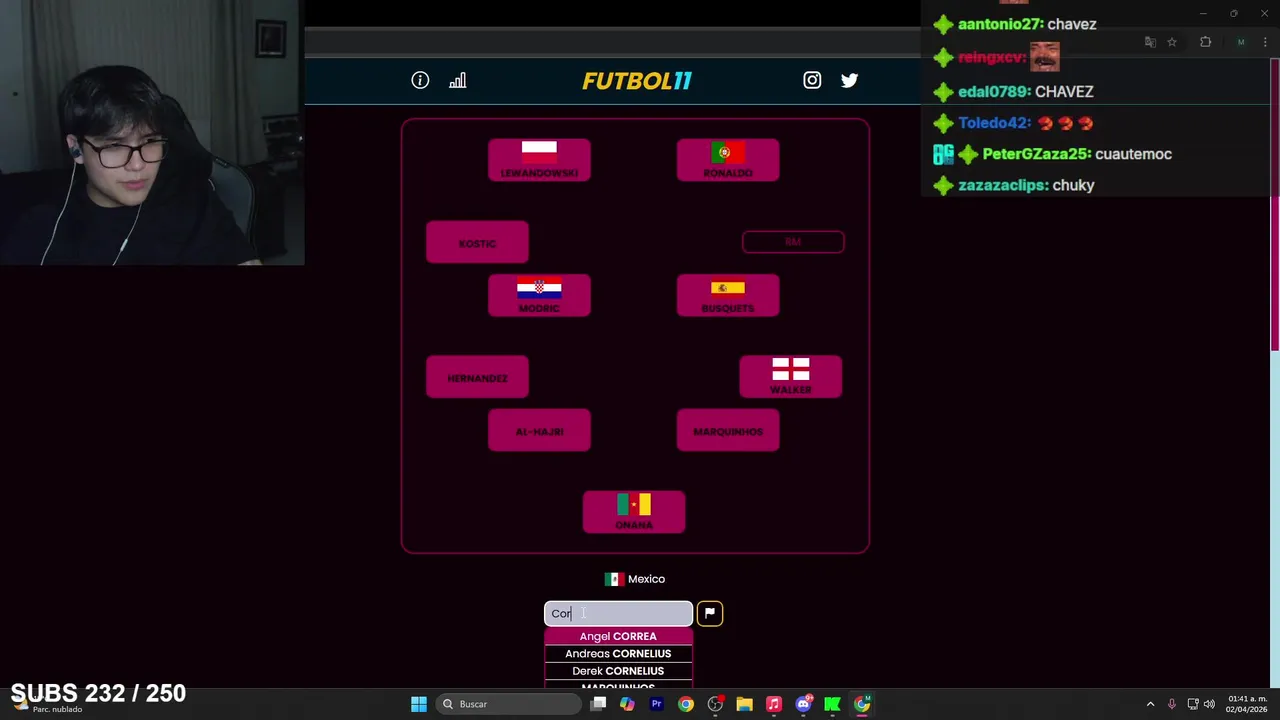Open the statistics bar chart icon

coord(458,81)
